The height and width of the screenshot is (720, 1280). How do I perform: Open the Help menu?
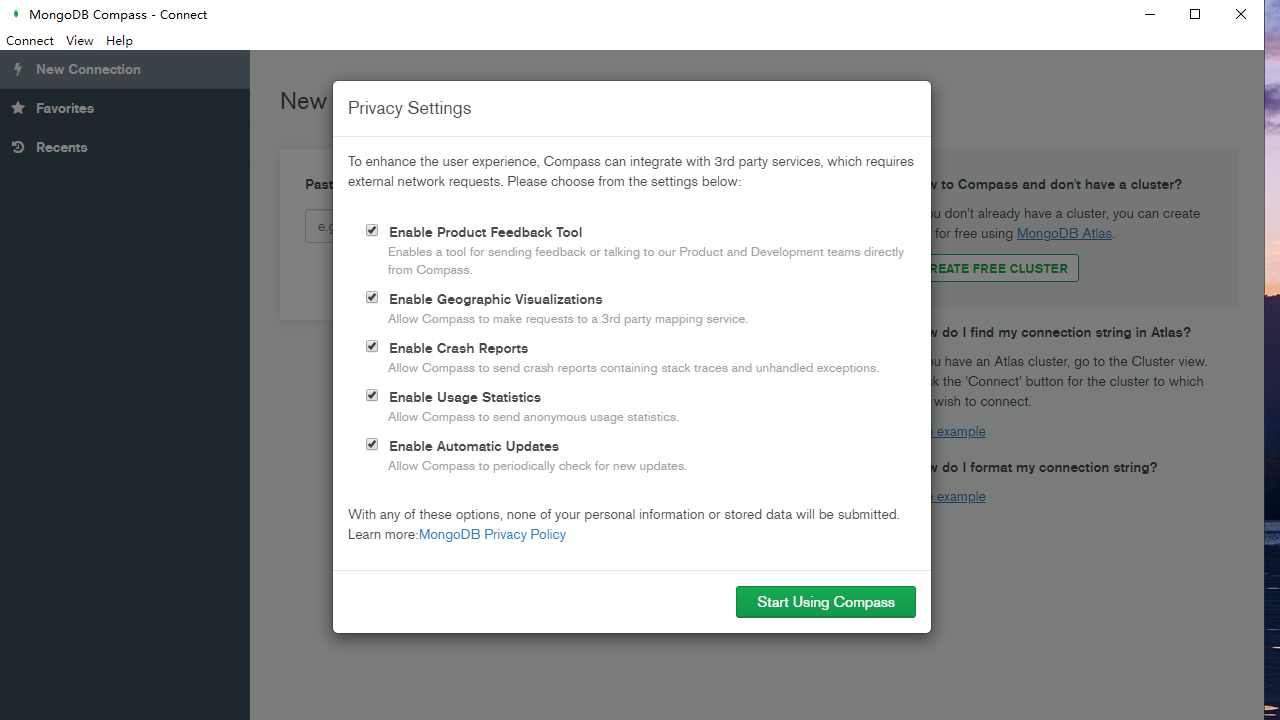point(119,40)
